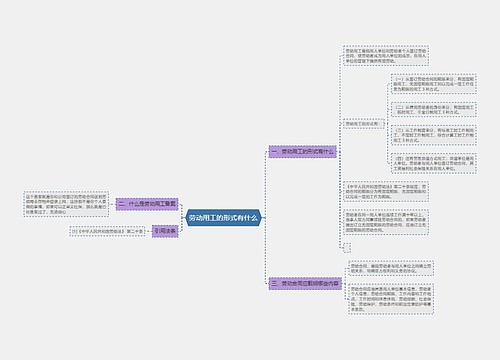
Task: Click the purple node 一、劳动用工的形式有什么
Action: (303, 152)
